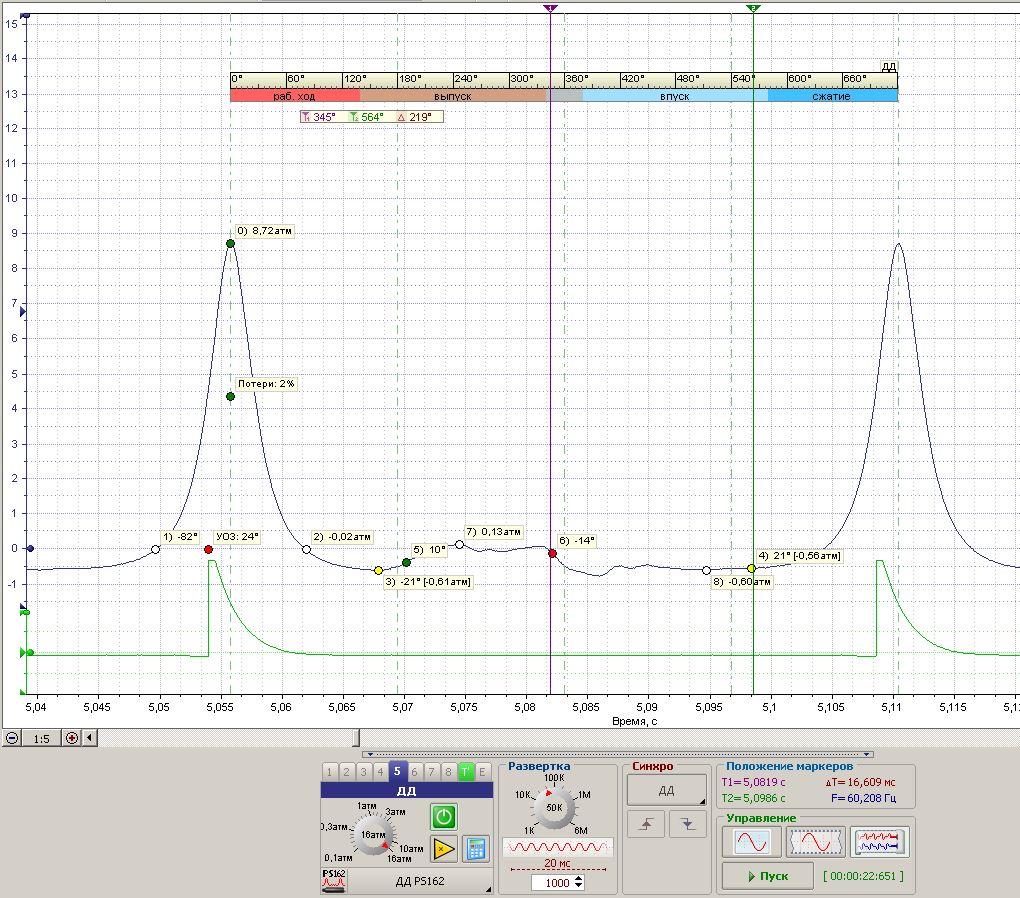Click the 50K sample rate knob
This screenshot has width=1020, height=898.
(554, 808)
